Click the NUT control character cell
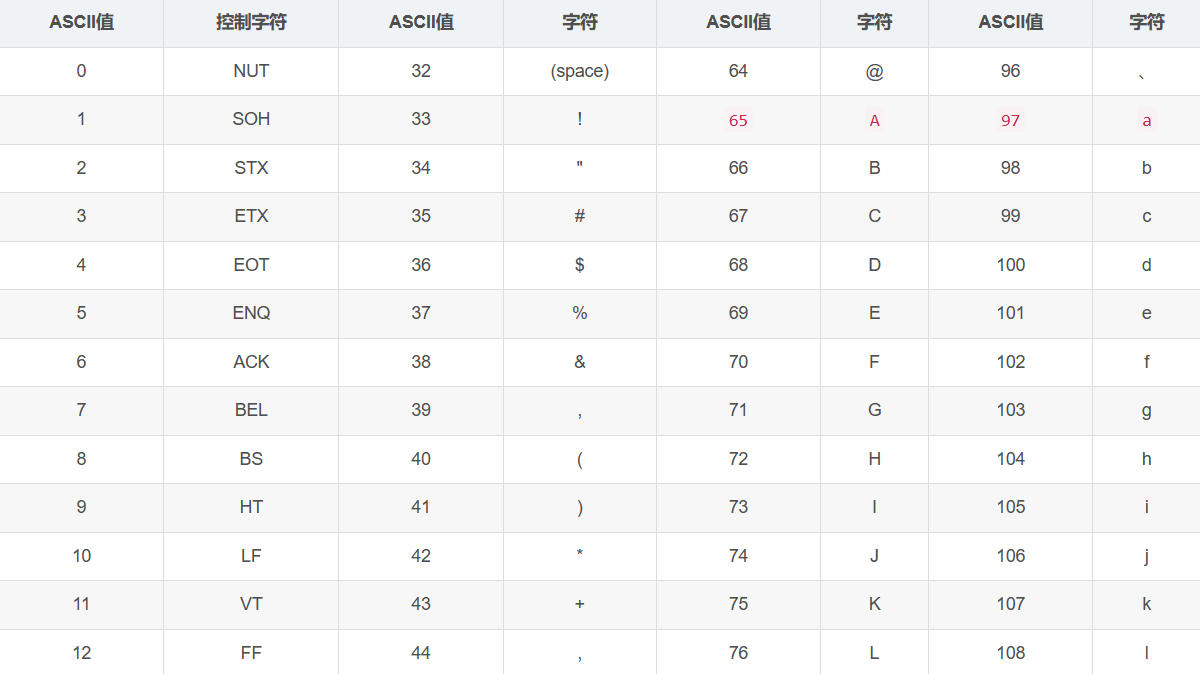 (x=251, y=71)
